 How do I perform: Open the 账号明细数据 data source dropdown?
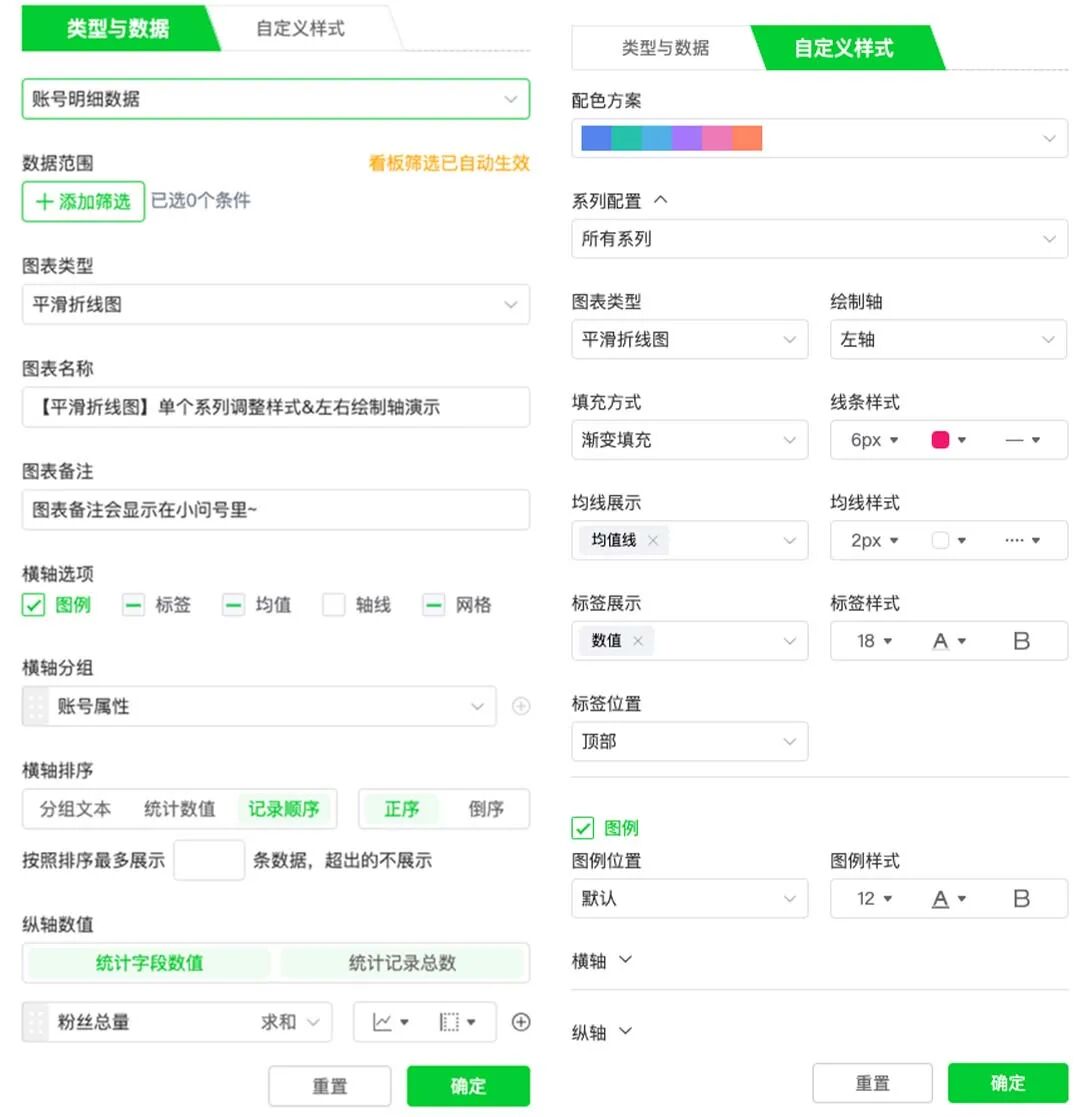pyautogui.click(x=276, y=99)
